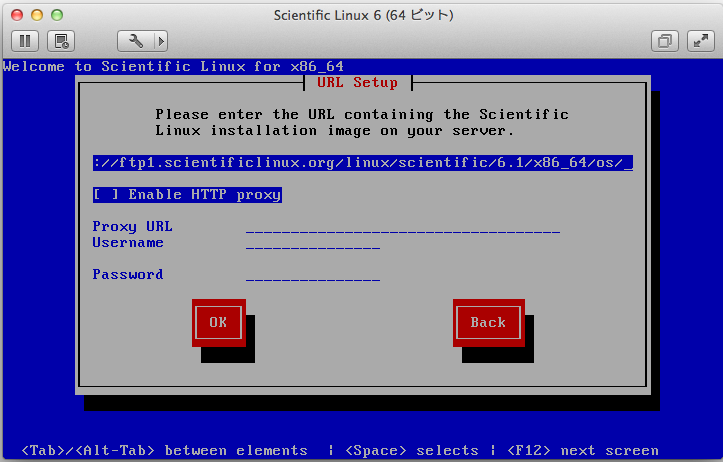Select '<Space> selects' hint text
This screenshot has width=723, height=462.
(412, 450)
